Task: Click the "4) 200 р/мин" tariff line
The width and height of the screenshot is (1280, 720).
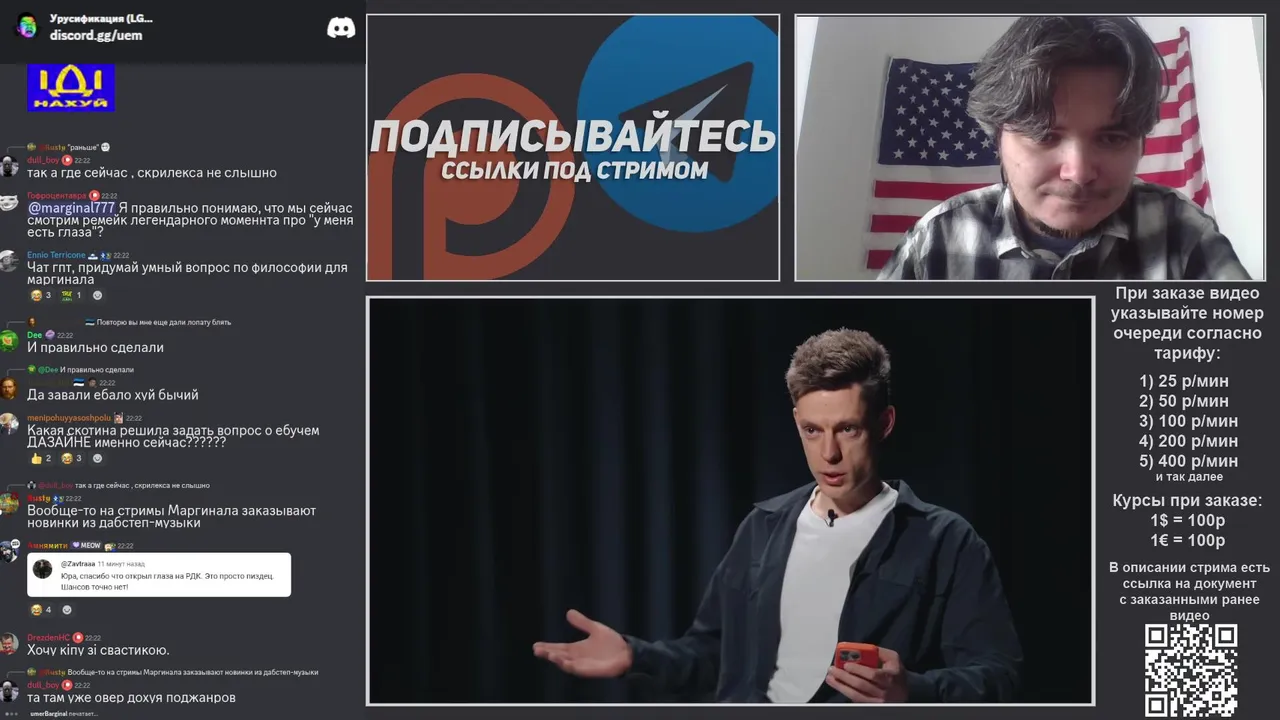Action: pos(1188,441)
